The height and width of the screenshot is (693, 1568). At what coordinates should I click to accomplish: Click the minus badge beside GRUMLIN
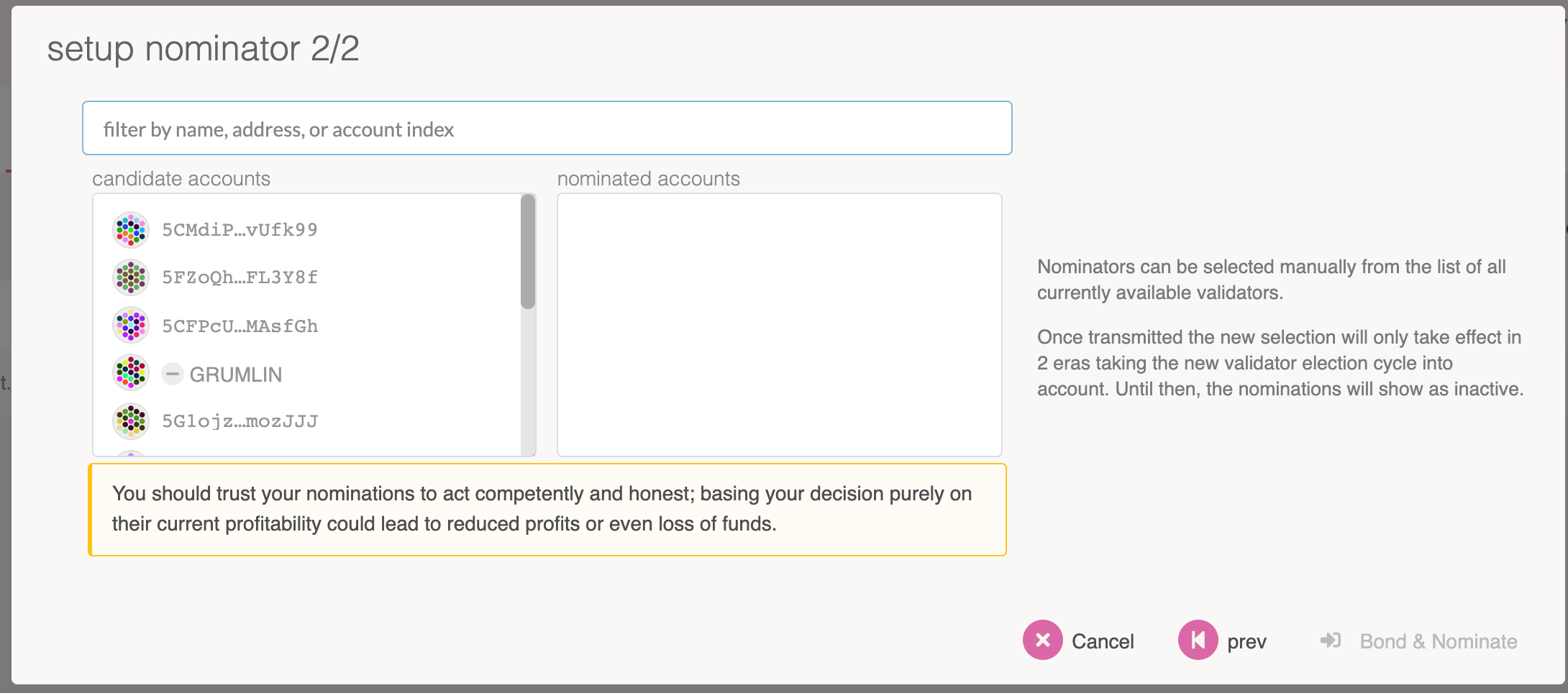[x=173, y=374]
